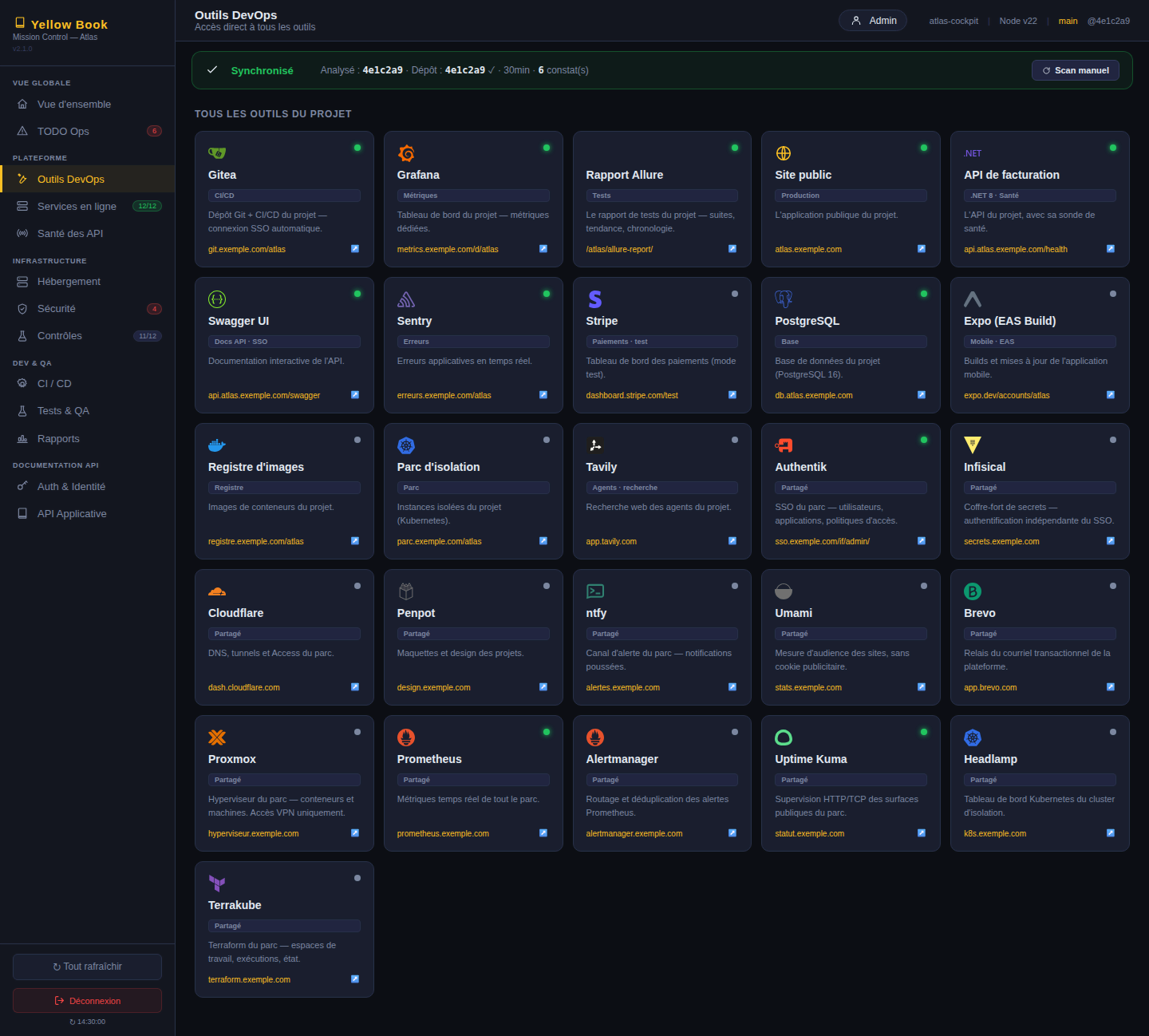Click the Cloudflare cloud icon
This screenshot has width=1149, height=1036.
point(217,591)
